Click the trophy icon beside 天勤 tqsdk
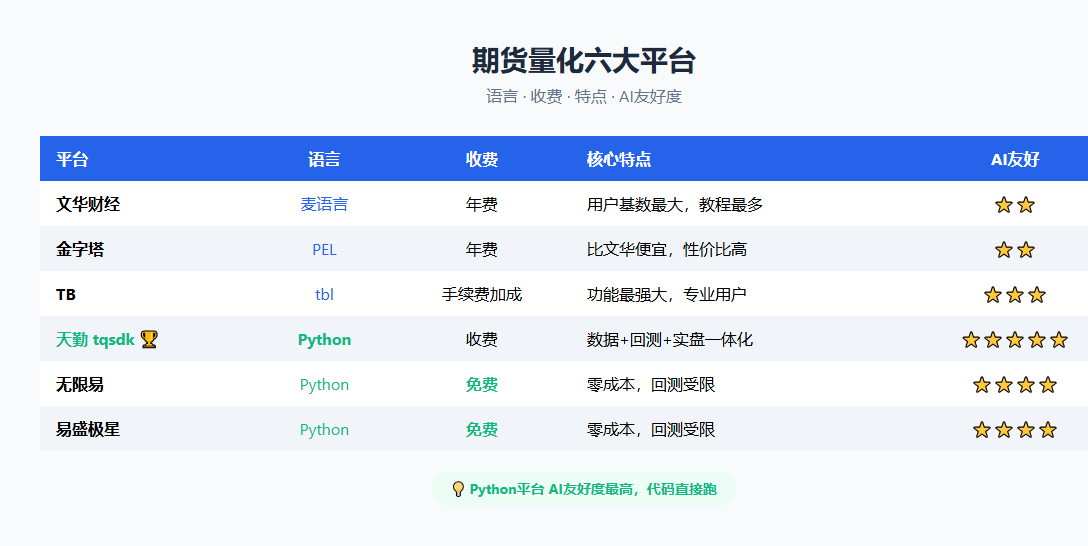The height and width of the screenshot is (546, 1088). (149, 339)
